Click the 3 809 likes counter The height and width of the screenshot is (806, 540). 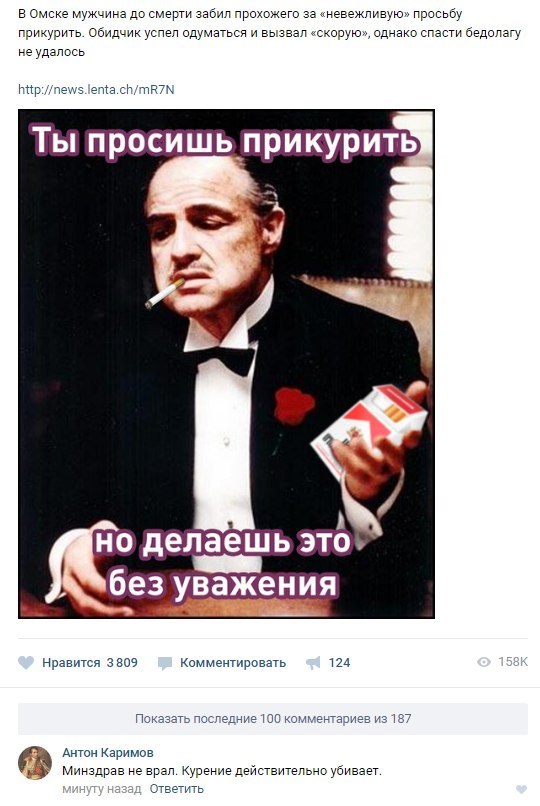pyautogui.click(x=122, y=663)
